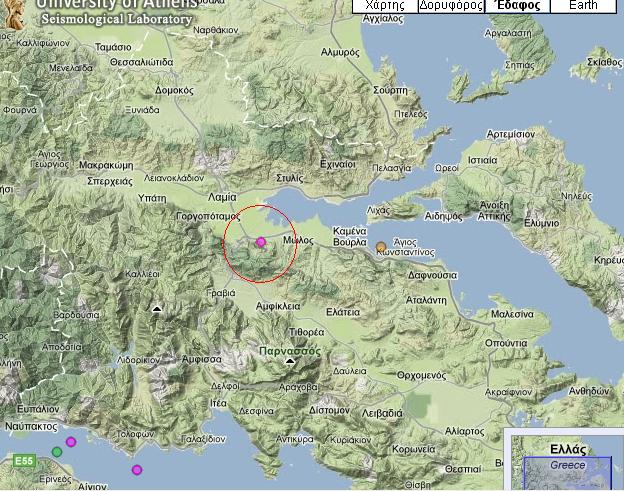Click the Σκίαθος island label
This screenshot has width=624, height=491.
coord(605,62)
